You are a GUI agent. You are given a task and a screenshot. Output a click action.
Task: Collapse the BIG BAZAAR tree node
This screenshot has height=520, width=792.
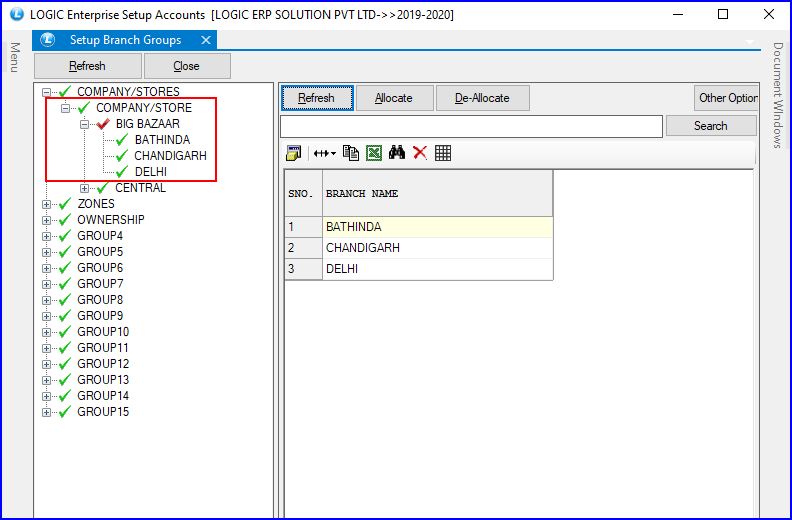(x=85, y=124)
